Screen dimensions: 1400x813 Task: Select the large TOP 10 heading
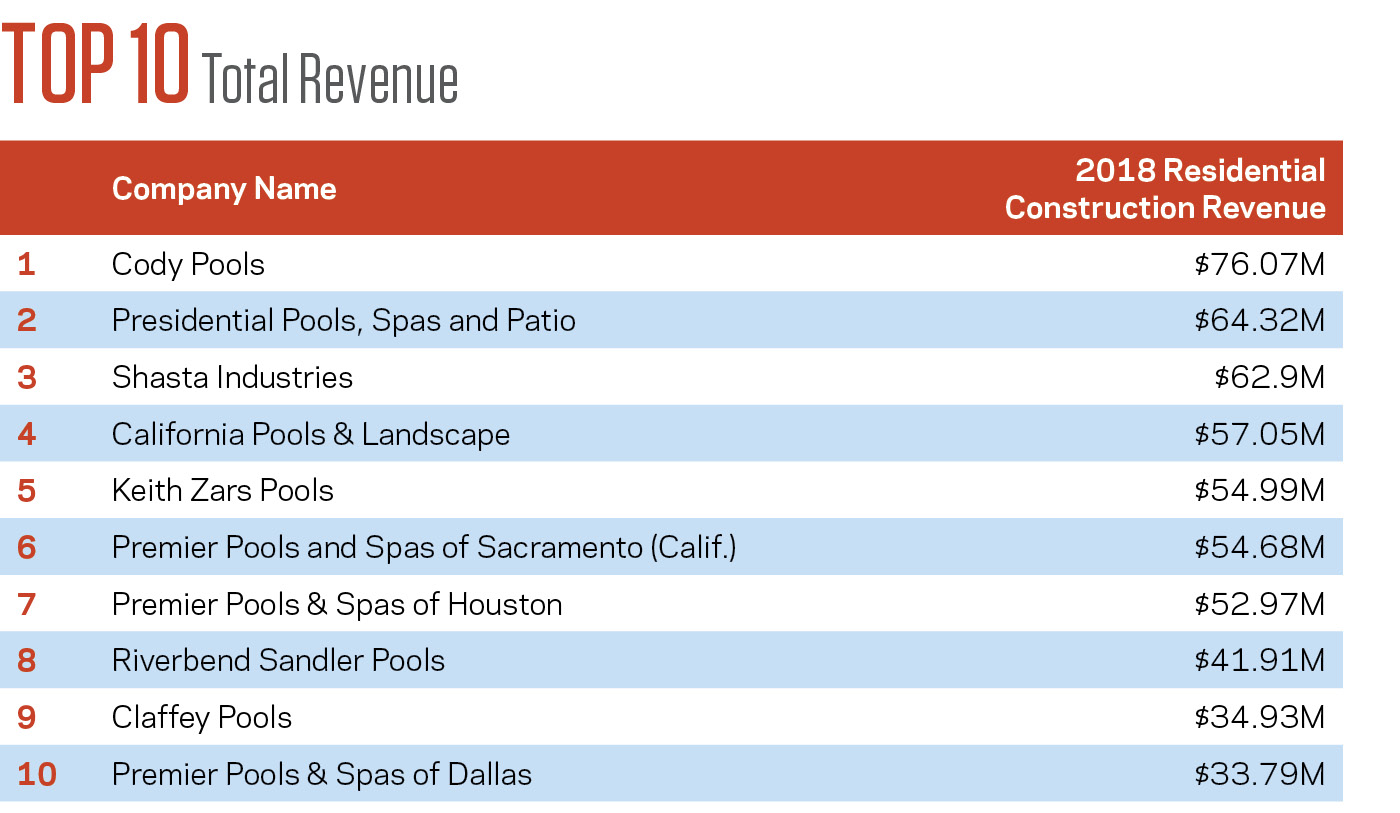97,66
